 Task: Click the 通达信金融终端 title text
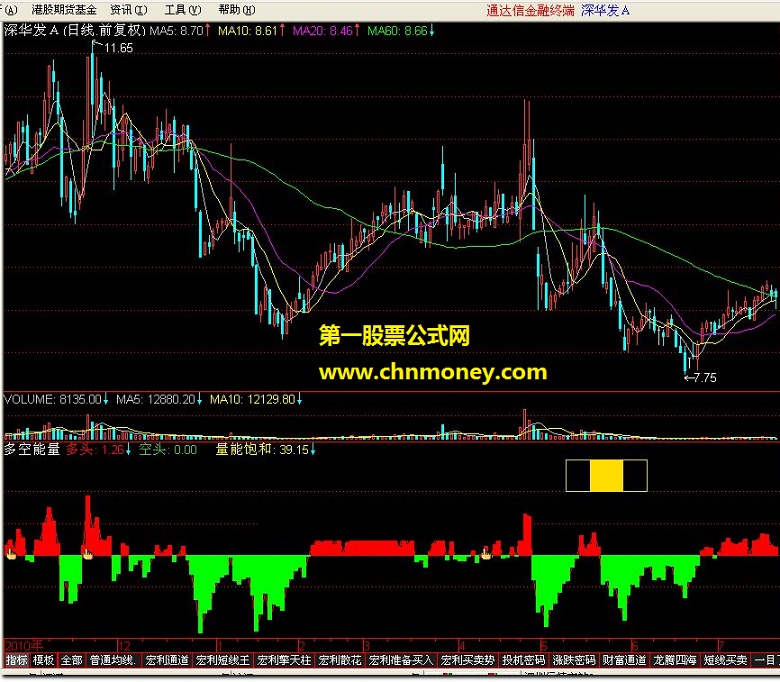tap(530, 10)
